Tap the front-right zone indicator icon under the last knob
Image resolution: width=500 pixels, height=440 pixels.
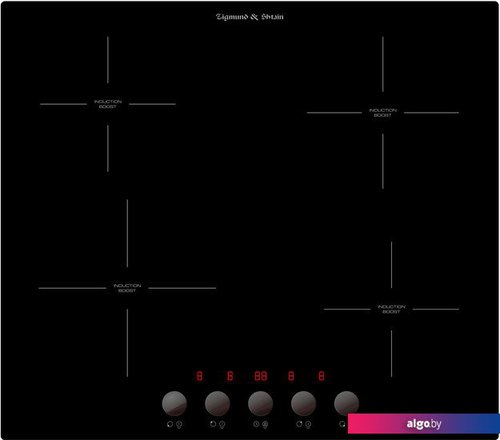tap(342, 424)
